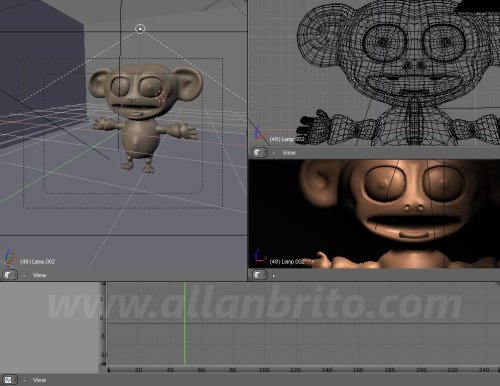This screenshot has width=500, height=386.
Task: Open editor type selector in left 3D viewport
Action: pyautogui.click(x=10, y=275)
